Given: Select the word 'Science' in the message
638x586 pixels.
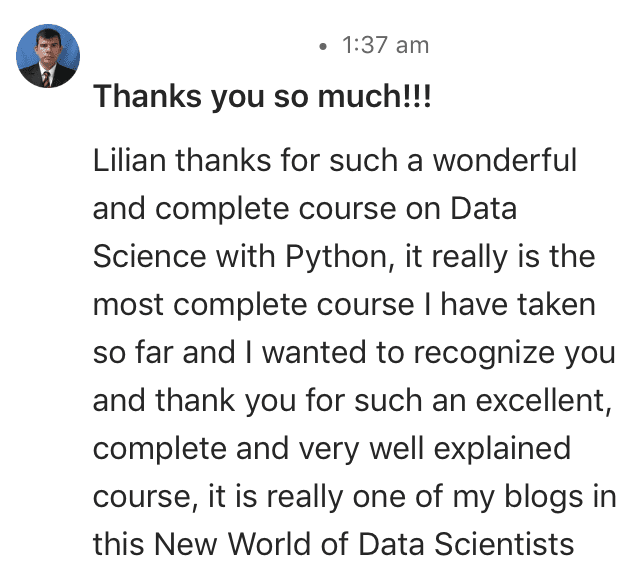Looking at the screenshot, I should pyautogui.click(x=150, y=257).
